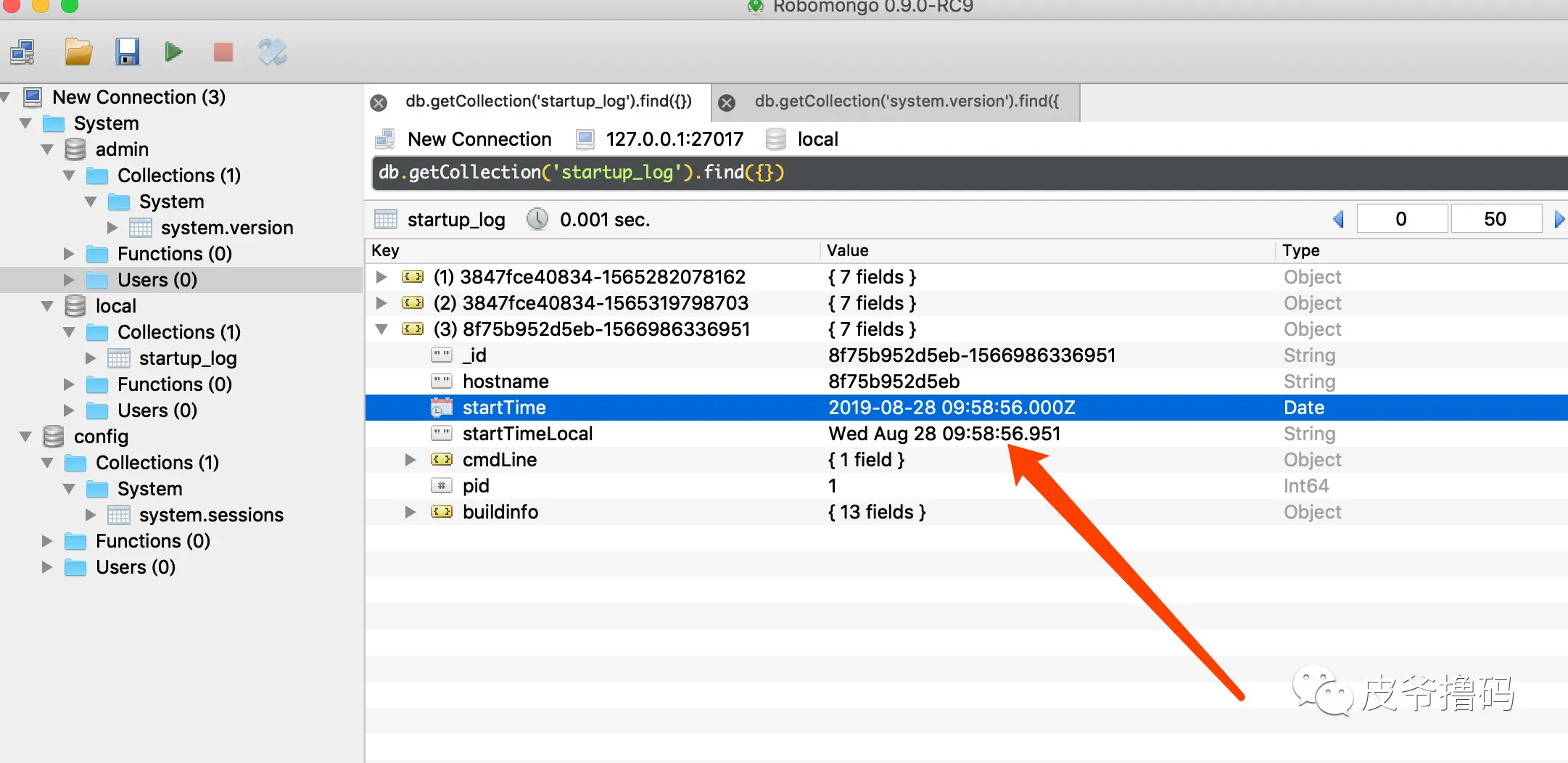Expand the startup_log collection in tree
The height and width of the screenshot is (763, 1568).
point(91,358)
